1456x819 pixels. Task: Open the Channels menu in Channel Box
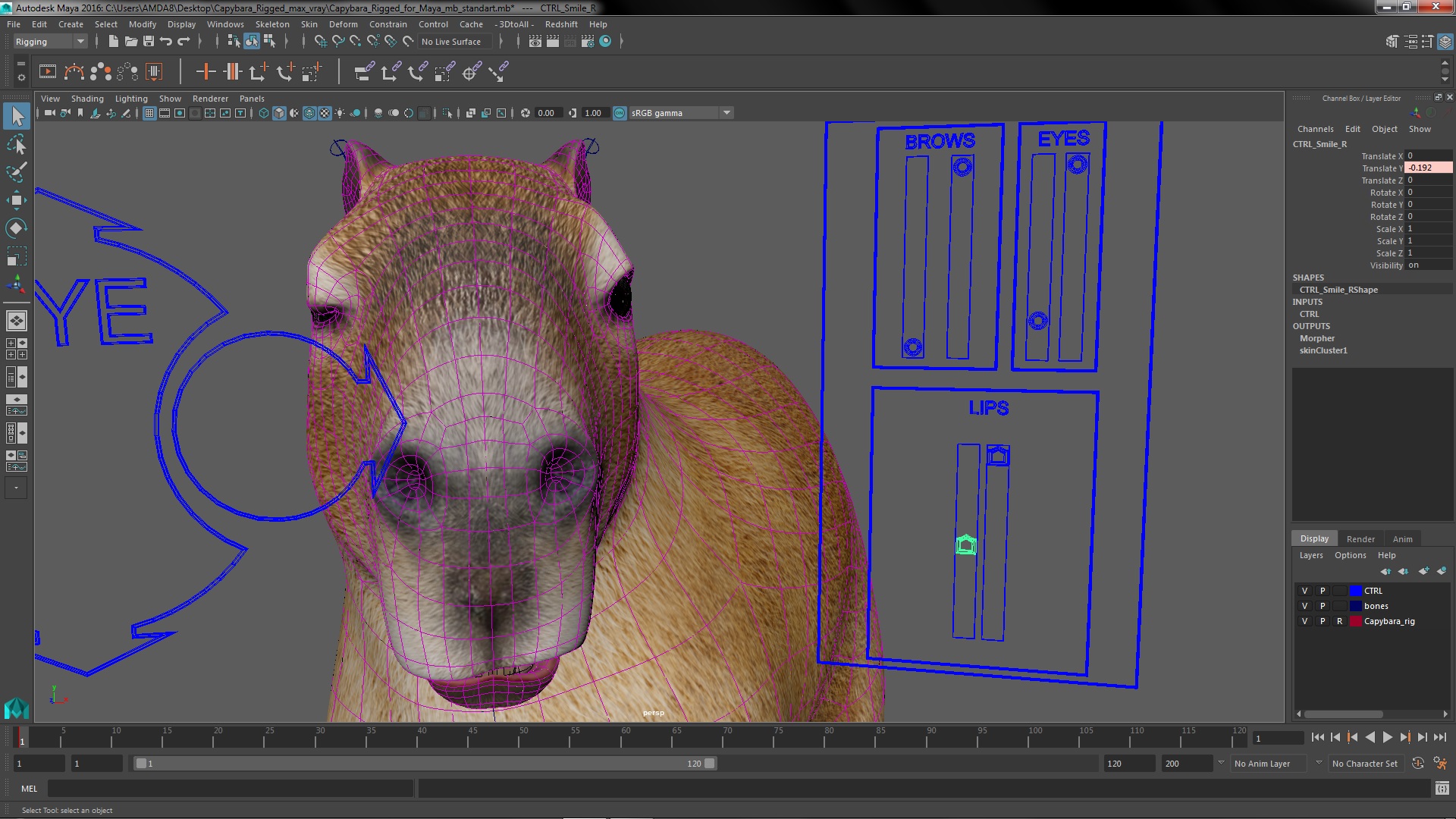(x=1315, y=129)
